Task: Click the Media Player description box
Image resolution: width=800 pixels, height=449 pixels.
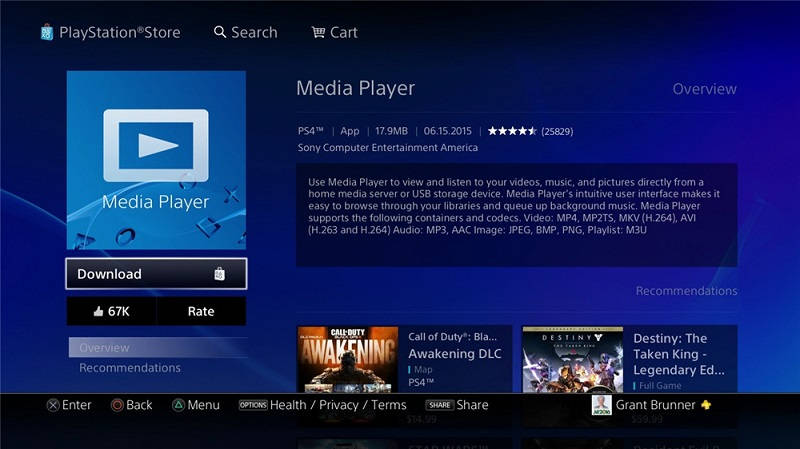Action: [x=516, y=215]
